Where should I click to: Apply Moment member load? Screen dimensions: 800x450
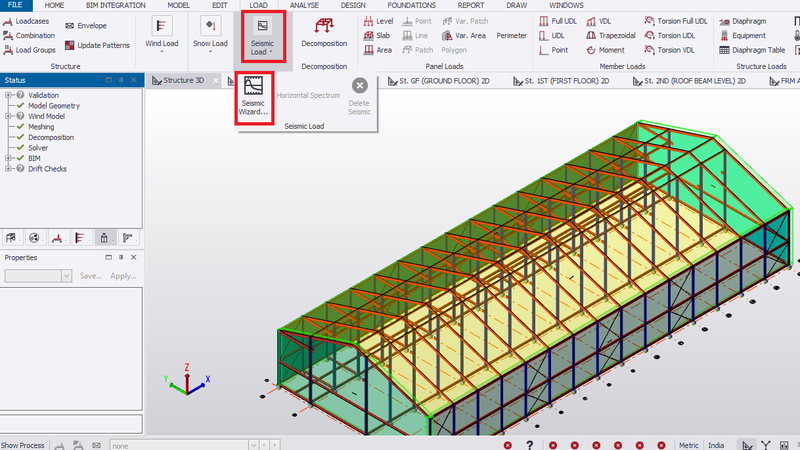[x=605, y=50]
